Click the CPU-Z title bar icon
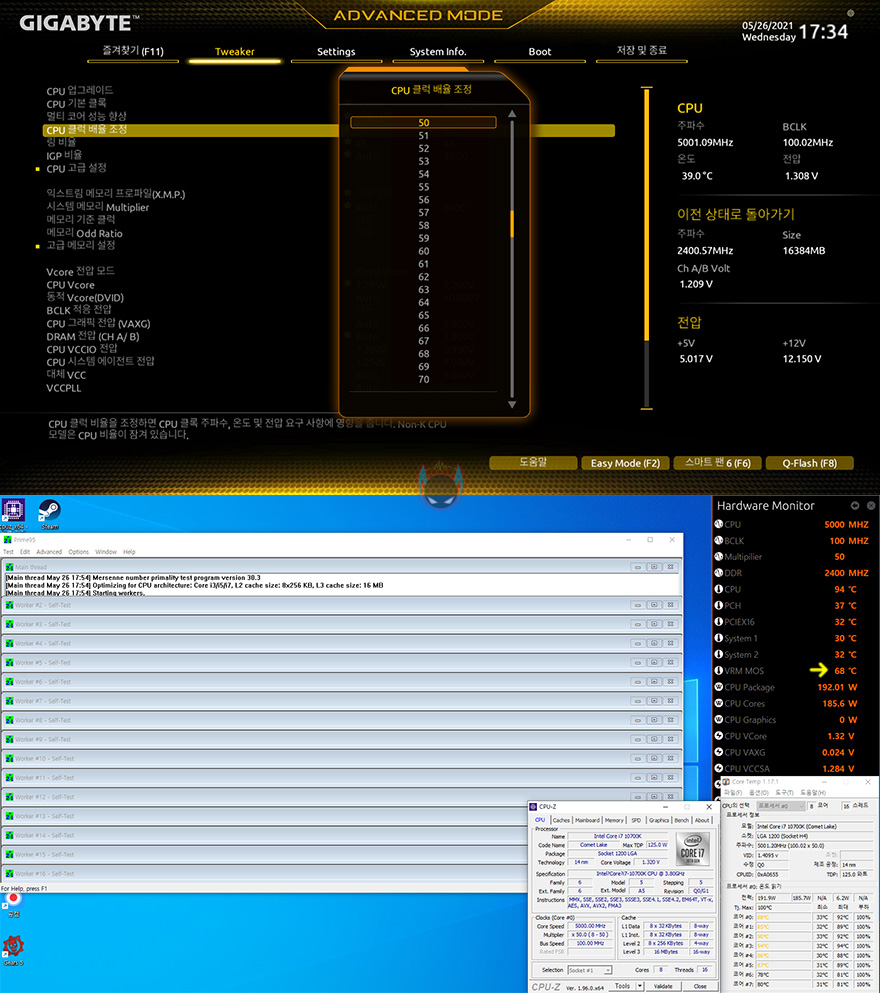Viewport: 880px width, 993px height. tap(533, 807)
